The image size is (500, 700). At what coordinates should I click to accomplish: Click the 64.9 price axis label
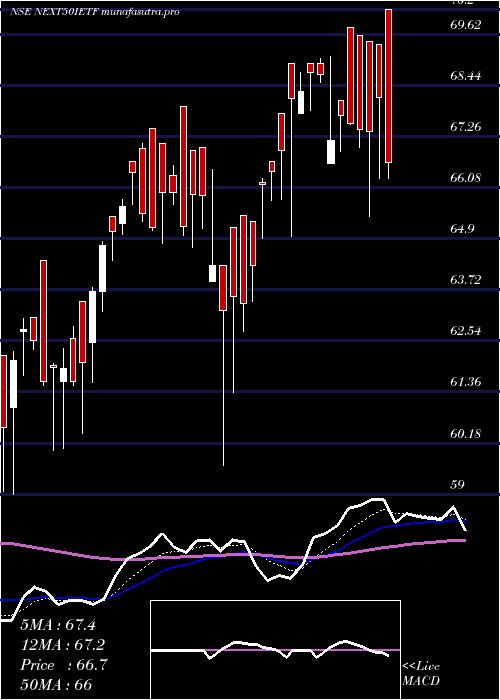(462, 229)
